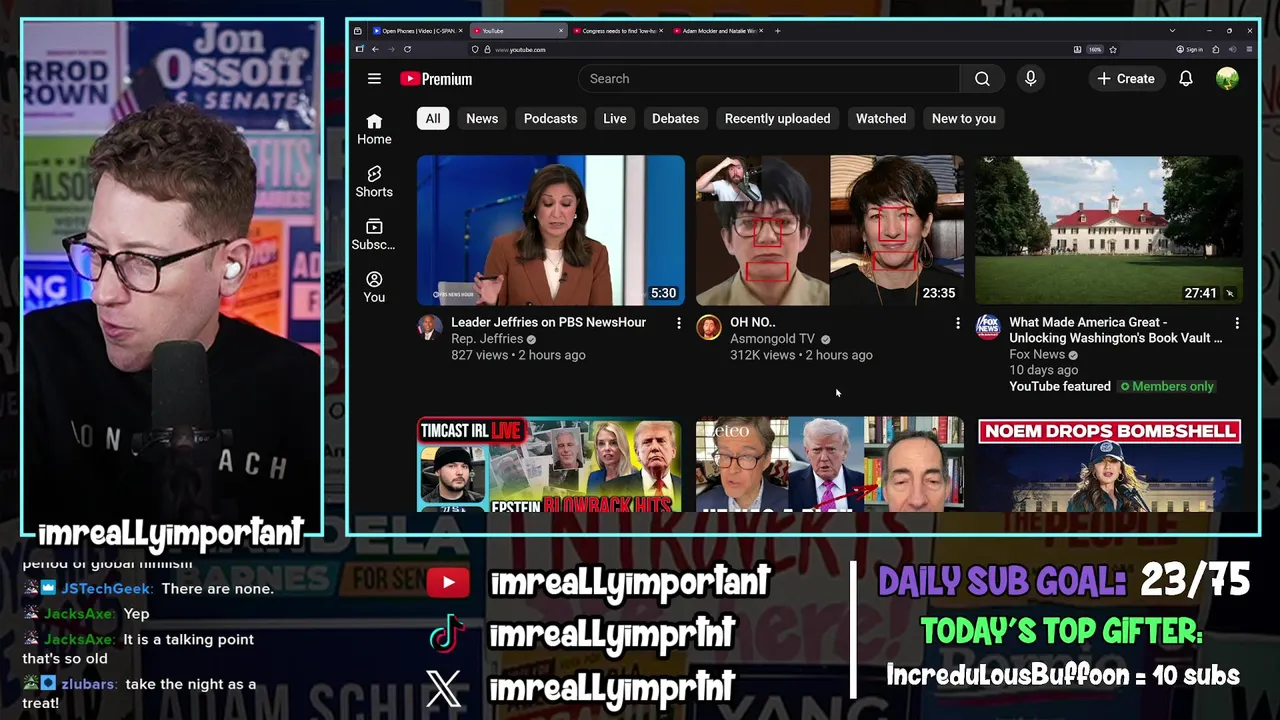Click the Rep. Jeffries channel avatar
1280x720 pixels.
pyautogui.click(x=429, y=327)
